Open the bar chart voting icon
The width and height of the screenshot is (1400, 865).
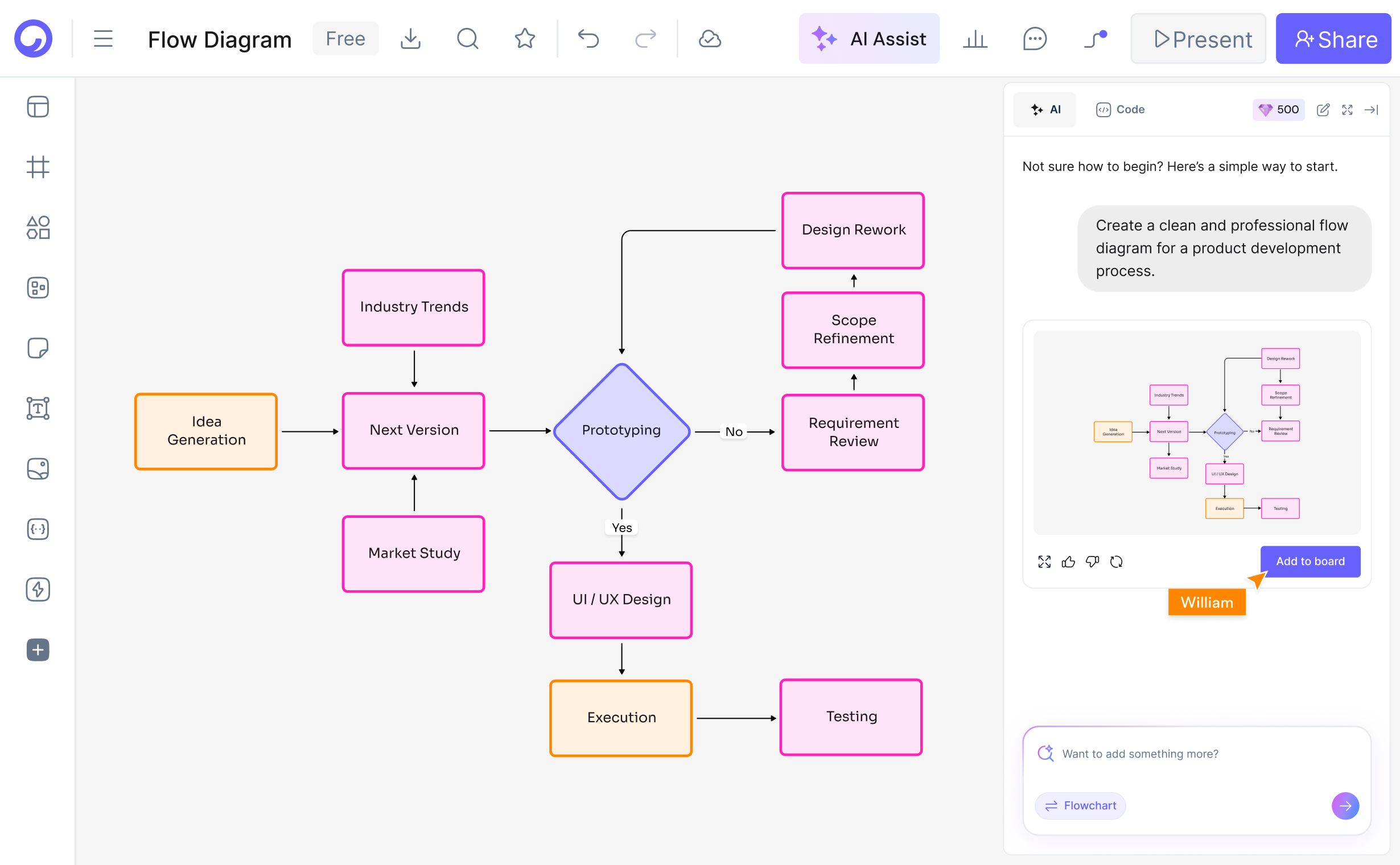[x=975, y=39]
